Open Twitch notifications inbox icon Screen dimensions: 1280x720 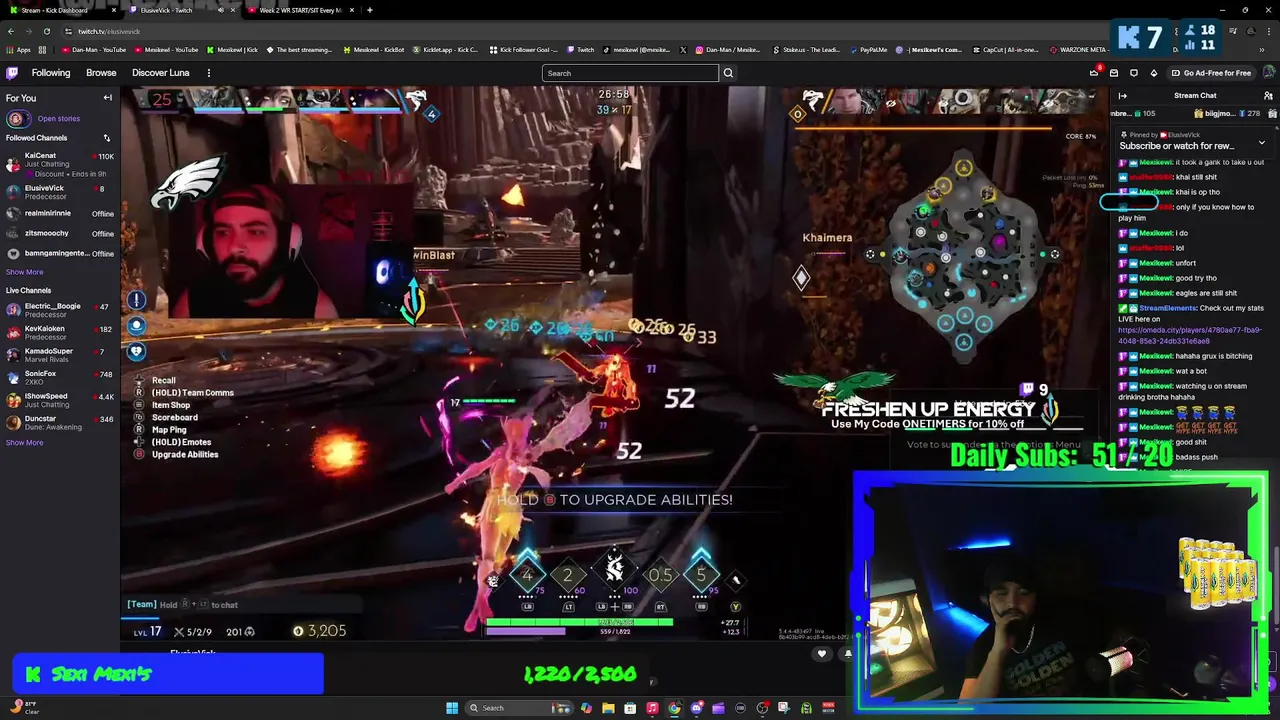click(x=1114, y=73)
